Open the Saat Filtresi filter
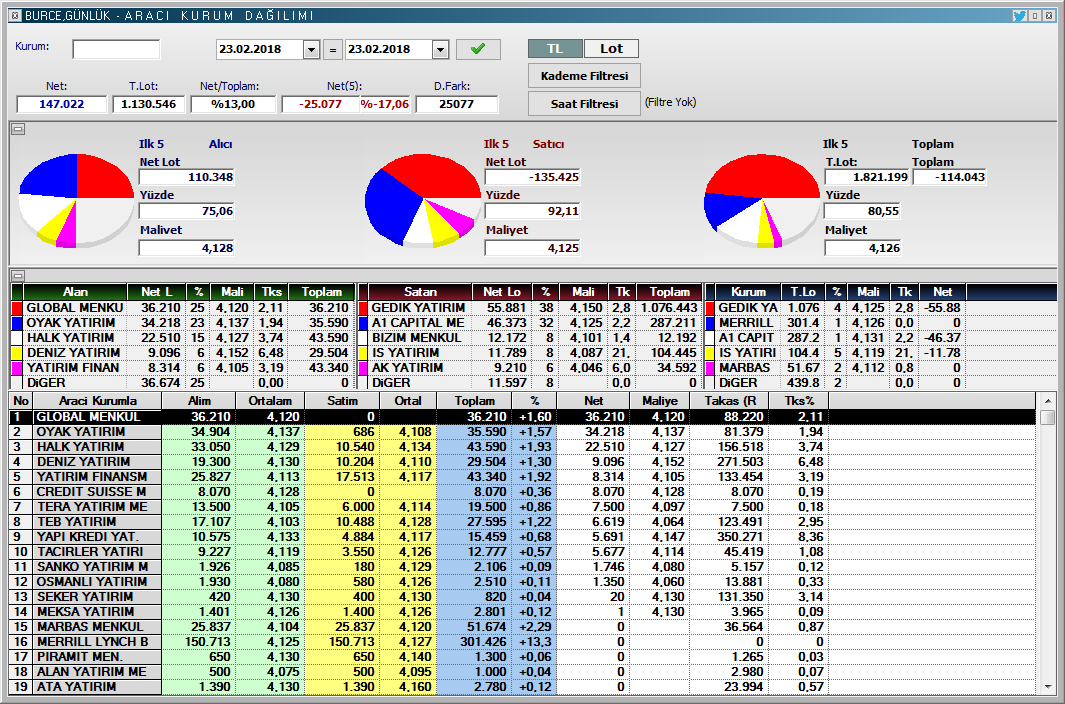Image resolution: width=1065 pixels, height=704 pixels. (584, 104)
